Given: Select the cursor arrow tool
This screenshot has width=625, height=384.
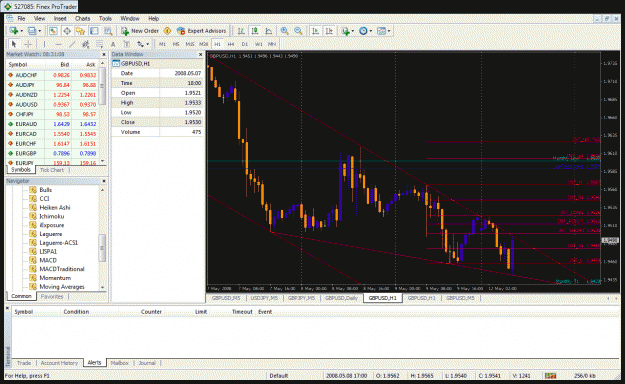Looking at the screenshot, I should coord(14,44).
